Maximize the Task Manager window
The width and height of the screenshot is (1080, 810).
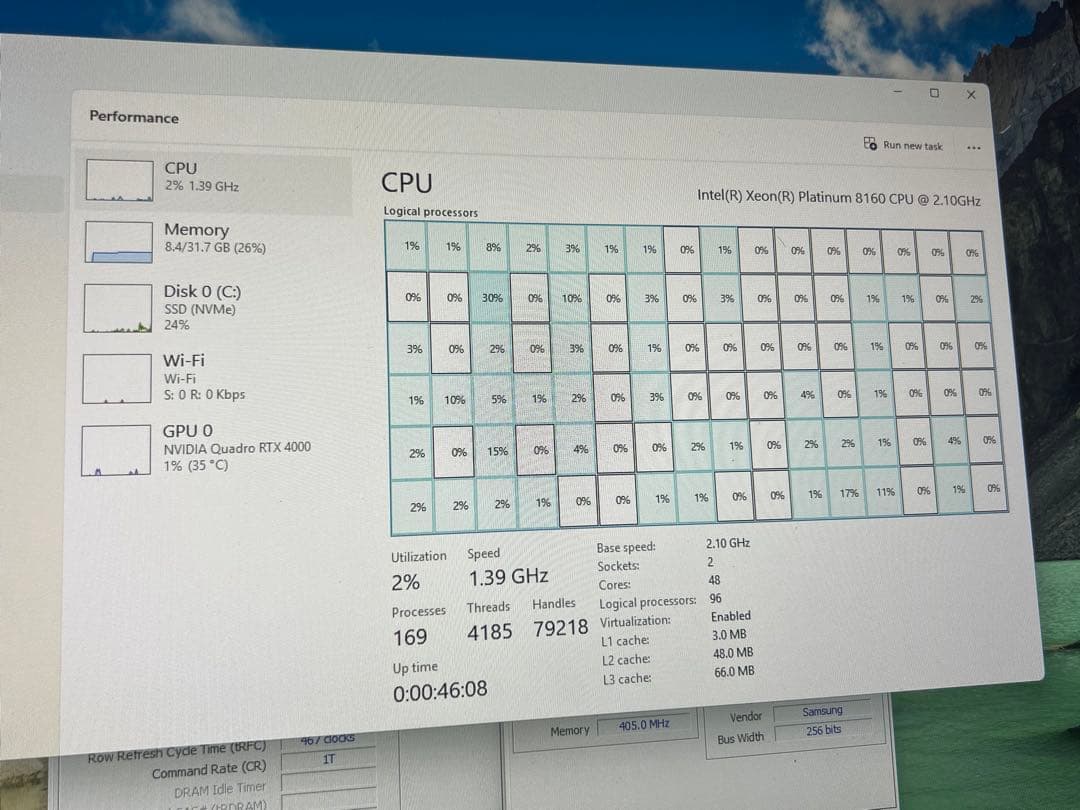pos(934,93)
